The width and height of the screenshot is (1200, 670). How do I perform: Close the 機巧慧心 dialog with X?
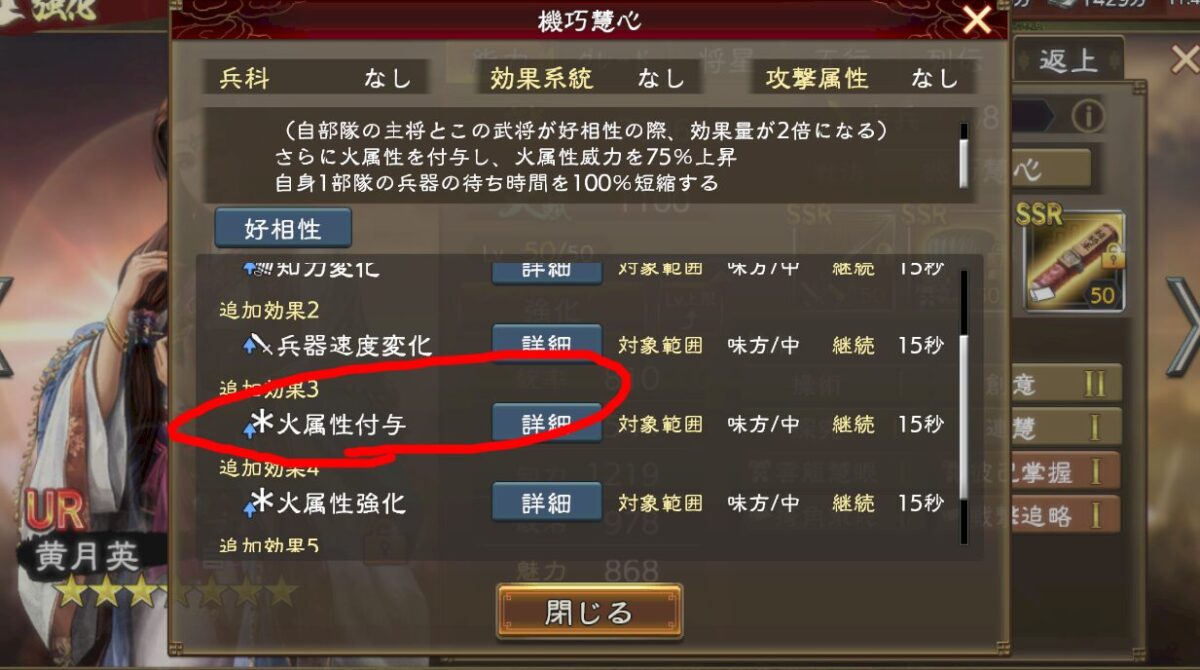point(977,19)
